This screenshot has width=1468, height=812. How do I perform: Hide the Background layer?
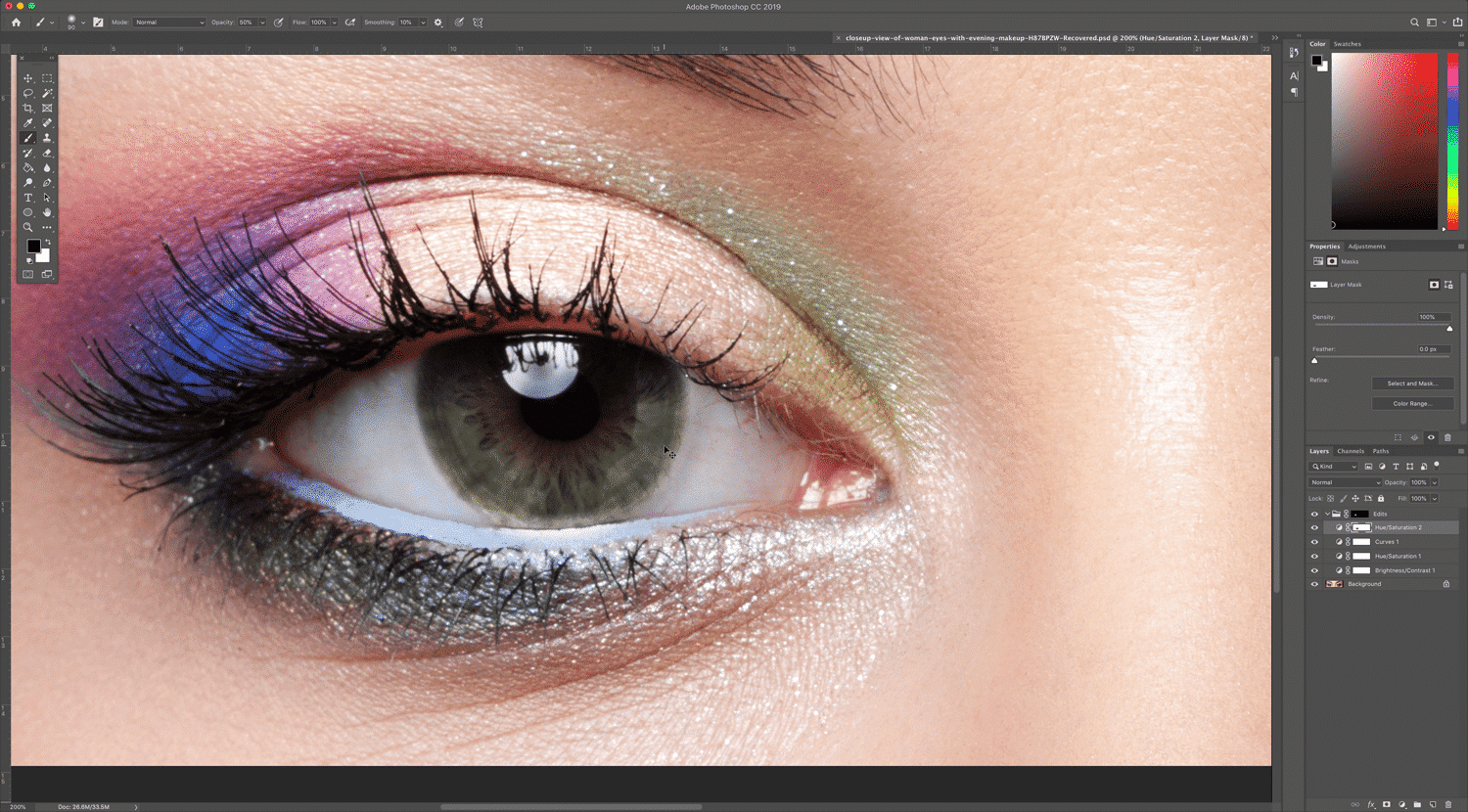point(1314,584)
